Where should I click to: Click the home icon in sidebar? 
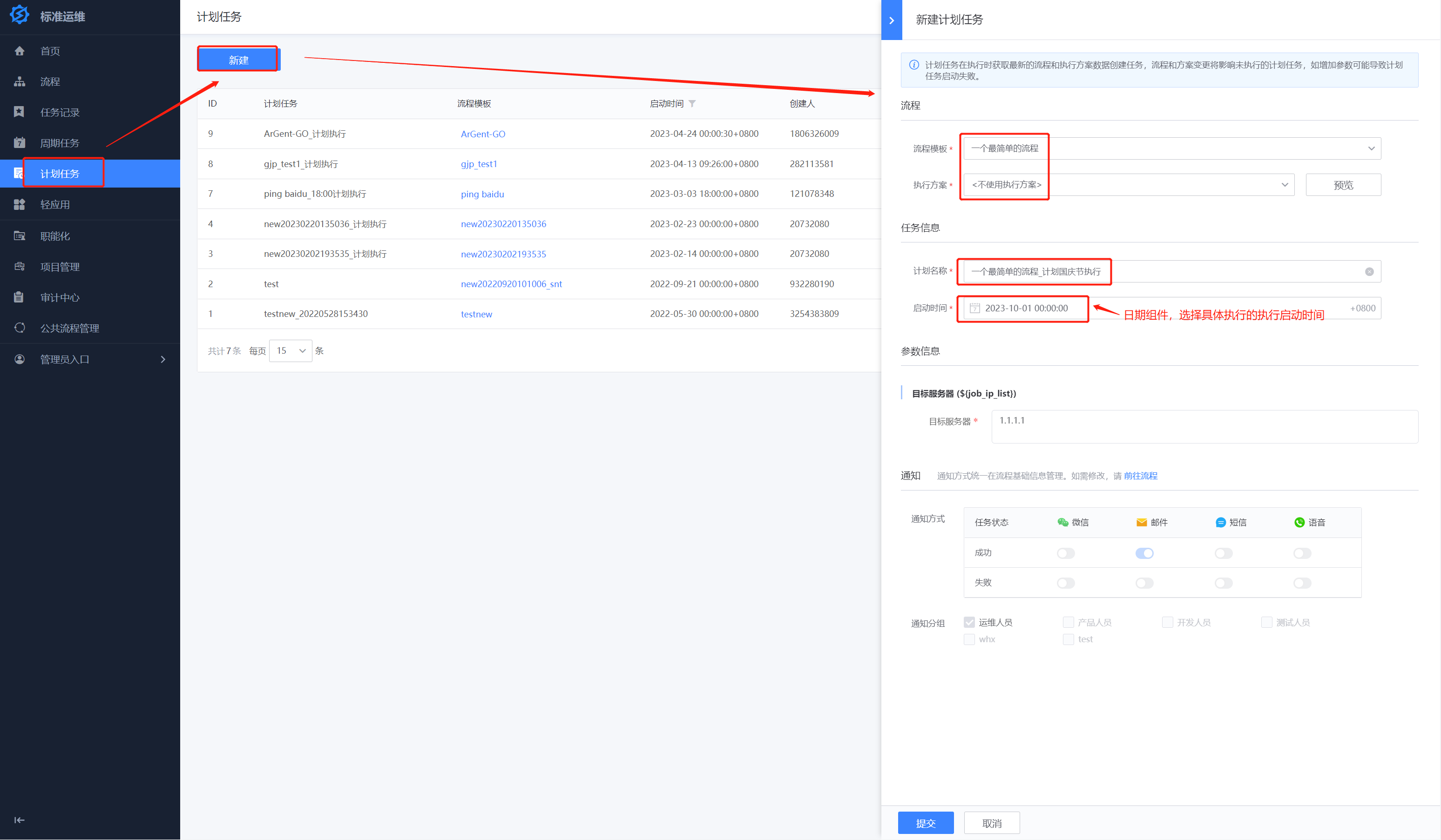(x=20, y=51)
